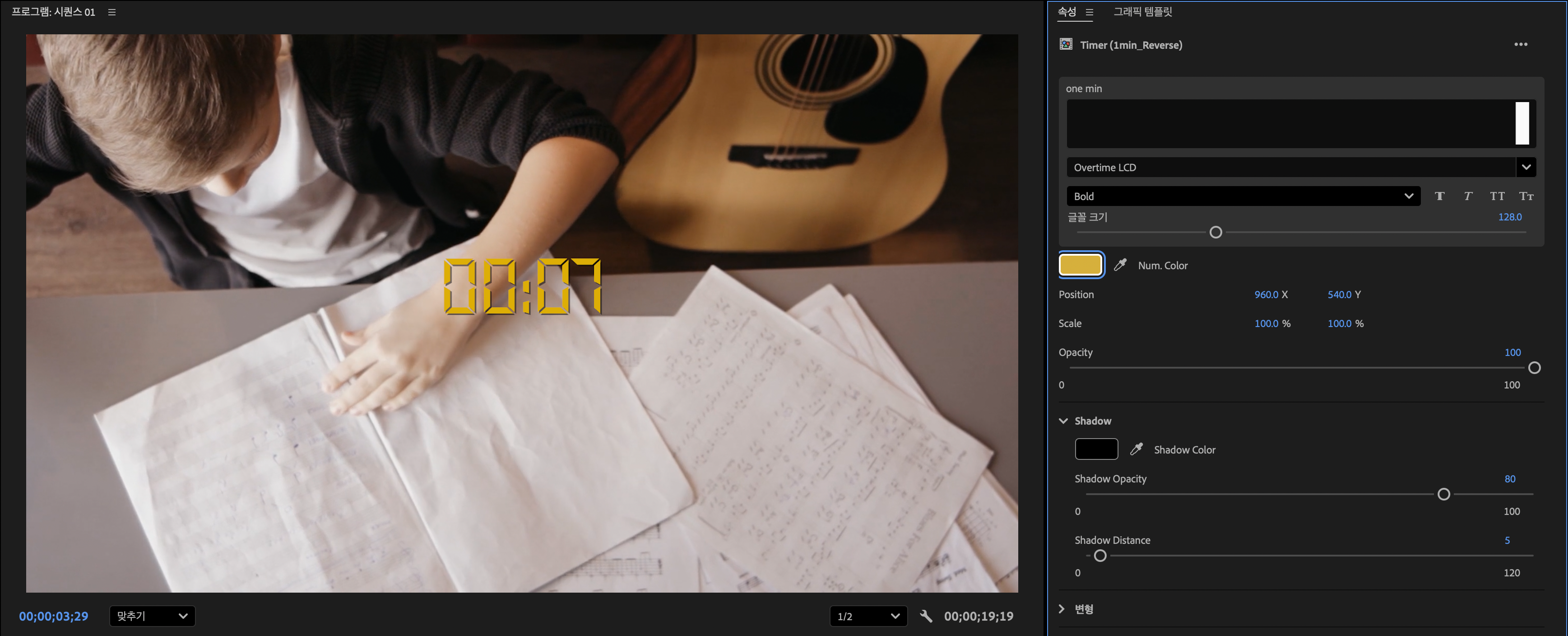Collapse the Shadow section
Image resolution: width=1568 pixels, height=636 pixels.
1063,421
